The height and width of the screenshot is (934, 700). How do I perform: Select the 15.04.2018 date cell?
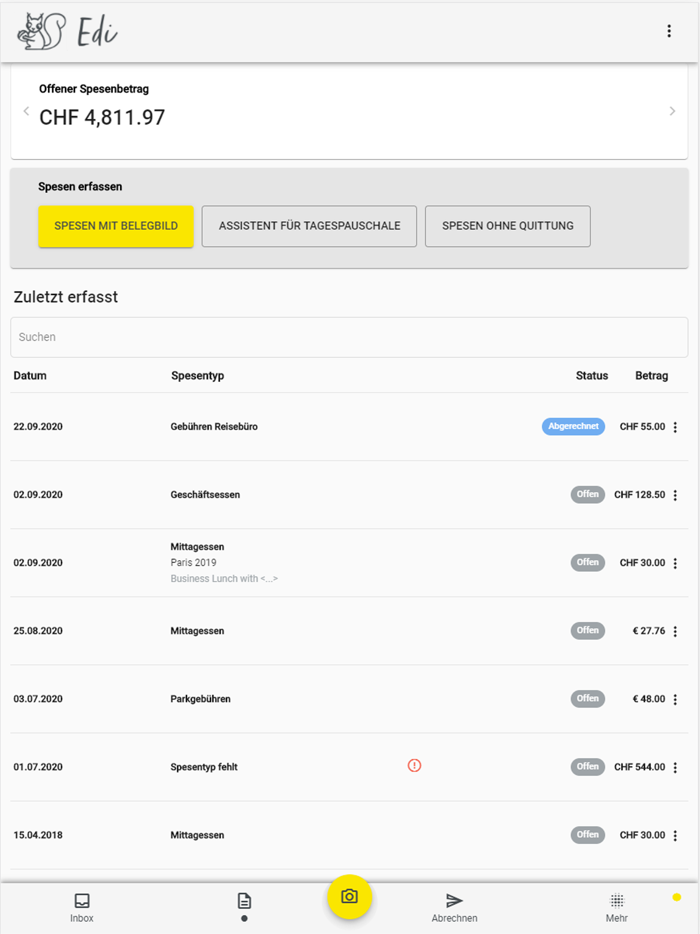pos(38,835)
